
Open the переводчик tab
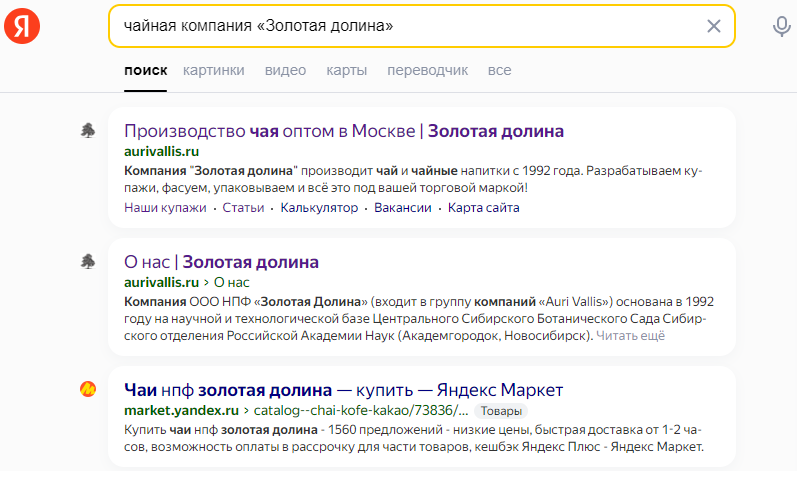point(427,70)
